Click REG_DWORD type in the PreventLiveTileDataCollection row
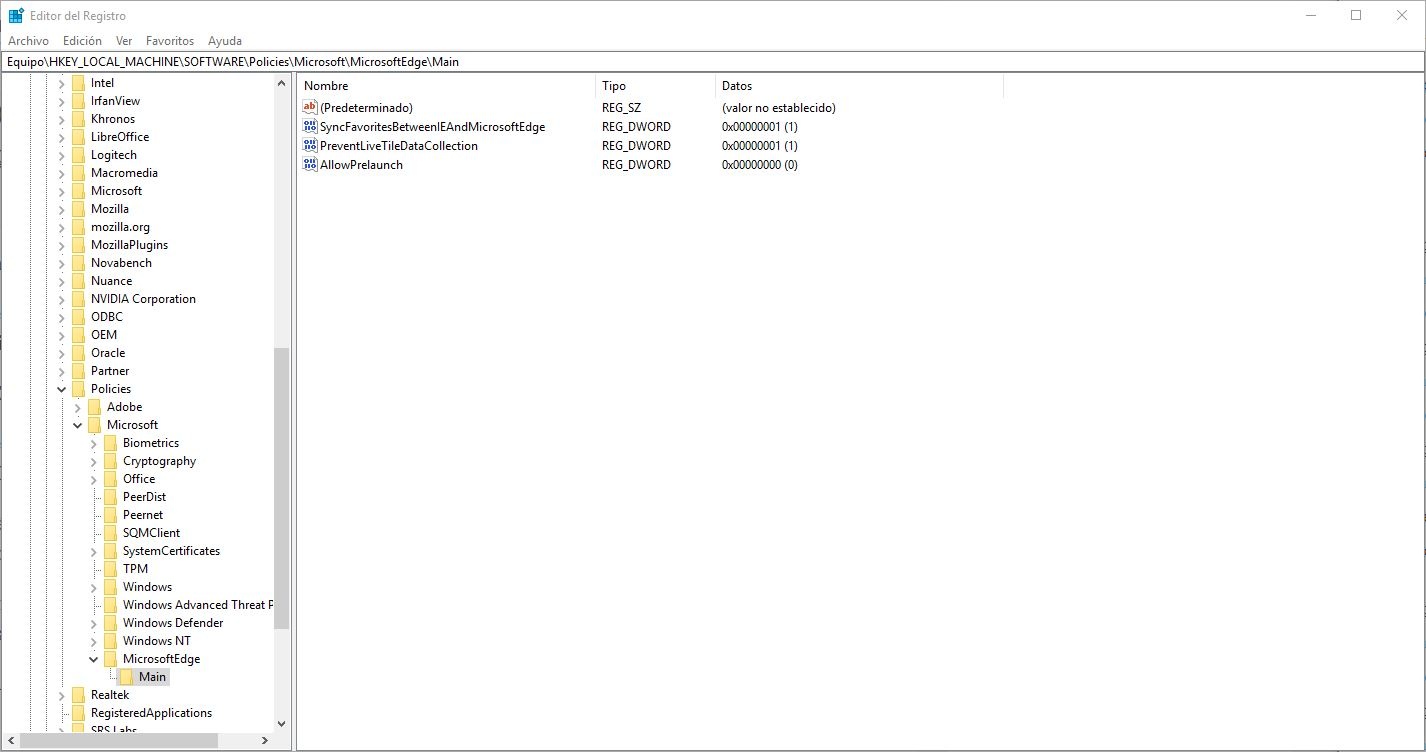Viewport: 1426px width, 752px height. pos(636,146)
